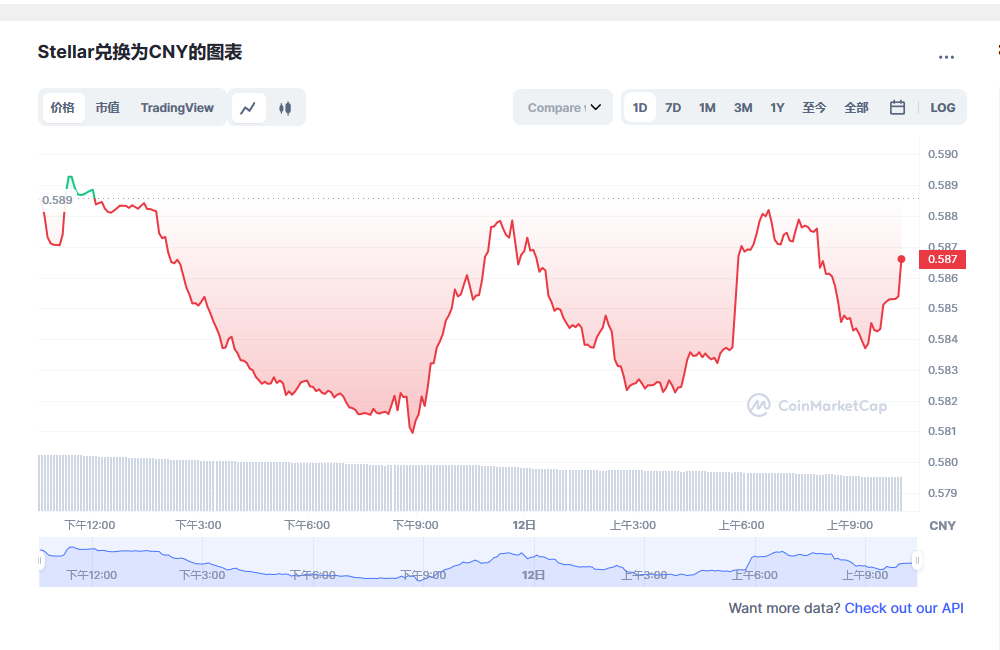1000x650 pixels.
Task: Click the chart title Stellar兑换为CNY的图表
Action: pyautogui.click(x=140, y=52)
